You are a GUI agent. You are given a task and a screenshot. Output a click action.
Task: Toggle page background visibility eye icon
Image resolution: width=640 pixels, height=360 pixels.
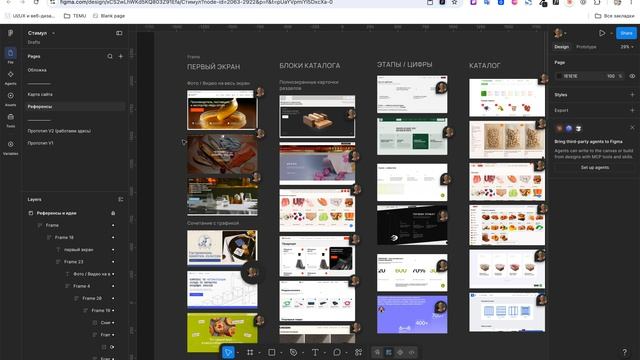[632, 76]
